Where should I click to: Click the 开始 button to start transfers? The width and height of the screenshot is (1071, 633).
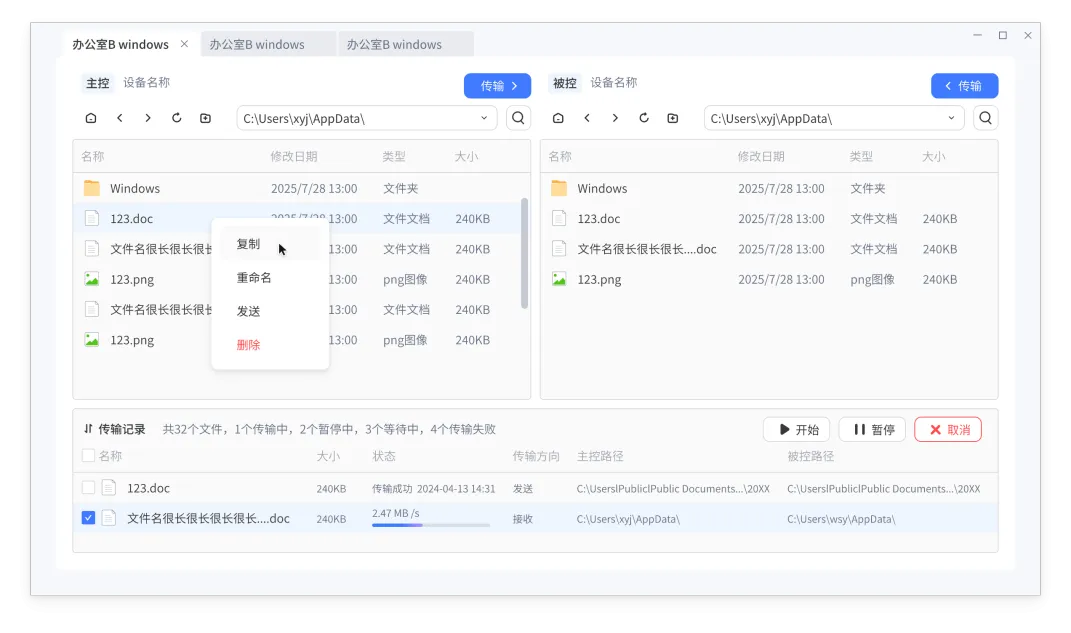click(796, 429)
